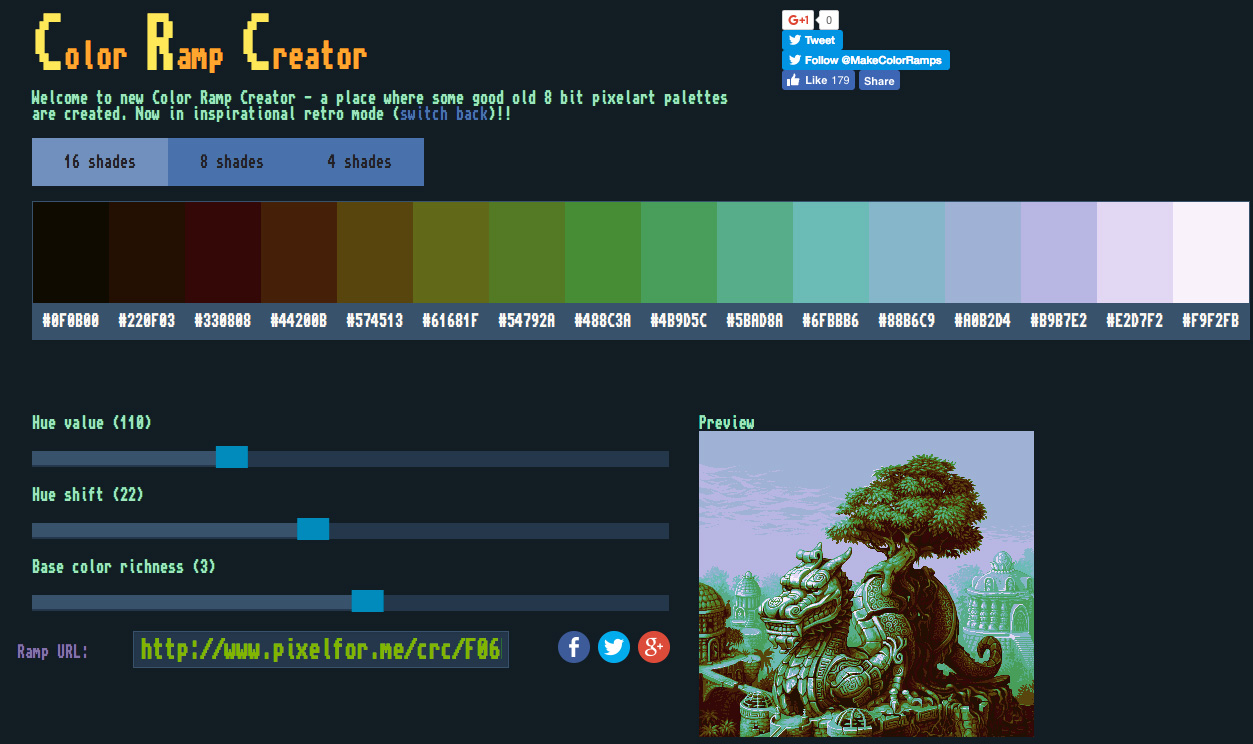Screen dimensions: 1253x744
Task: Click the Hue value slider handle
Action: tap(232, 457)
